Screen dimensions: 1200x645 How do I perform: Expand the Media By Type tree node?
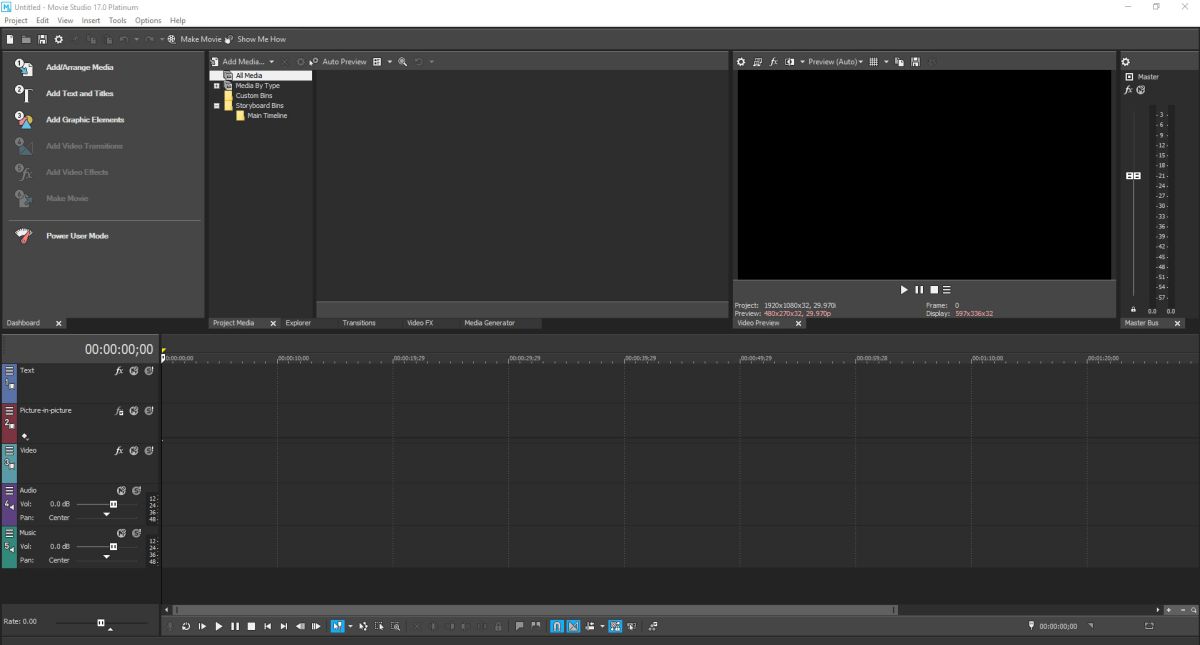coord(217,86)
